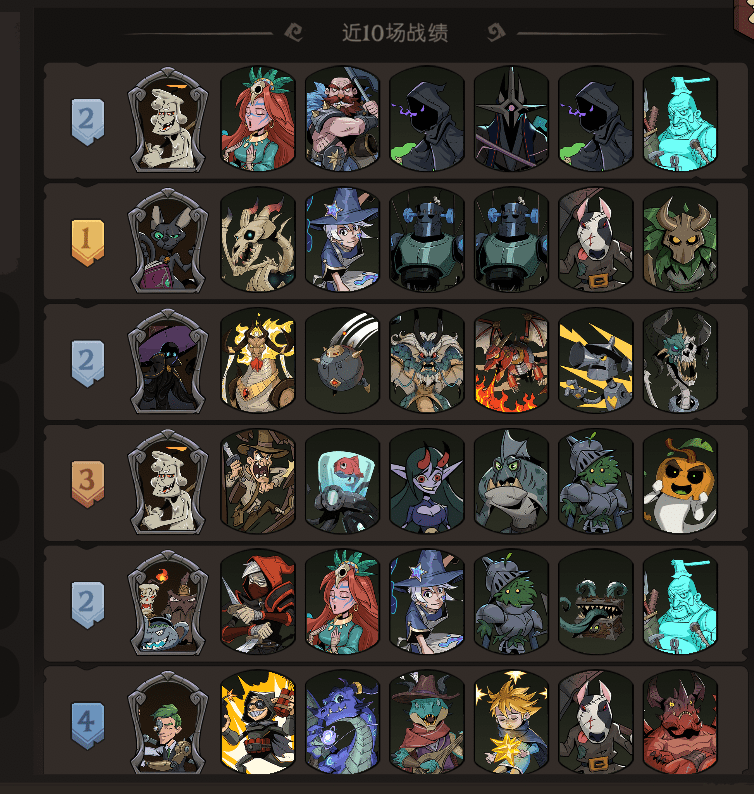Select the purple umbrella octopus hero portrait
754x794 pixels.
(x=168, y=361)
